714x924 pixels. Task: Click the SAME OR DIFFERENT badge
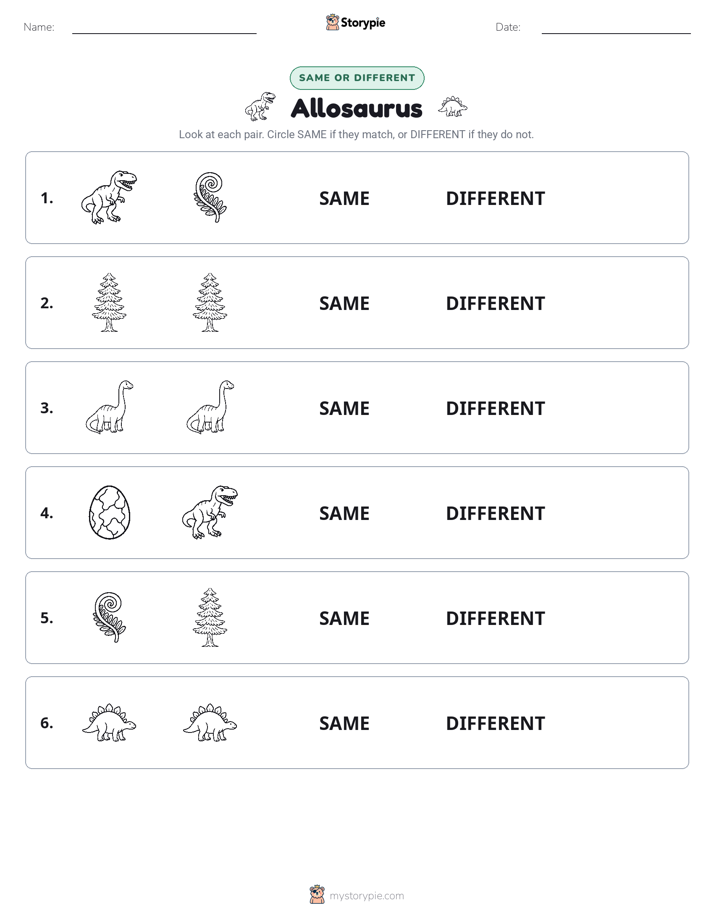[x=357, y=78]
